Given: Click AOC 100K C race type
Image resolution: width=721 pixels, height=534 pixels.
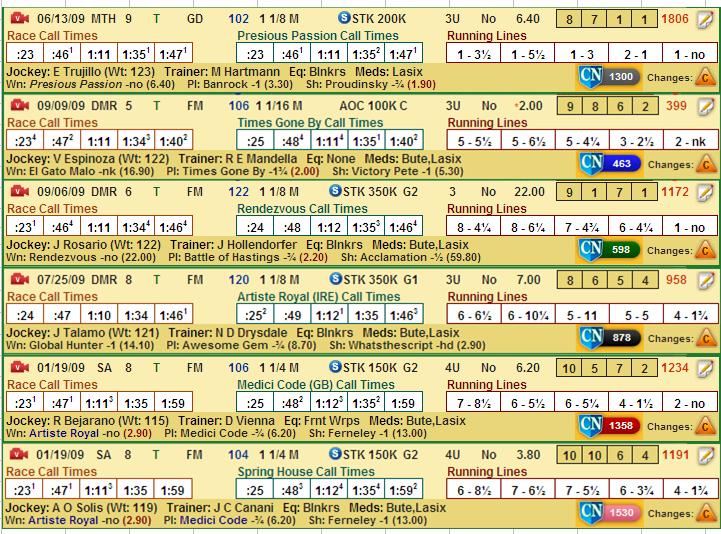Looking at the screenshot, I should tap(373, 106).
